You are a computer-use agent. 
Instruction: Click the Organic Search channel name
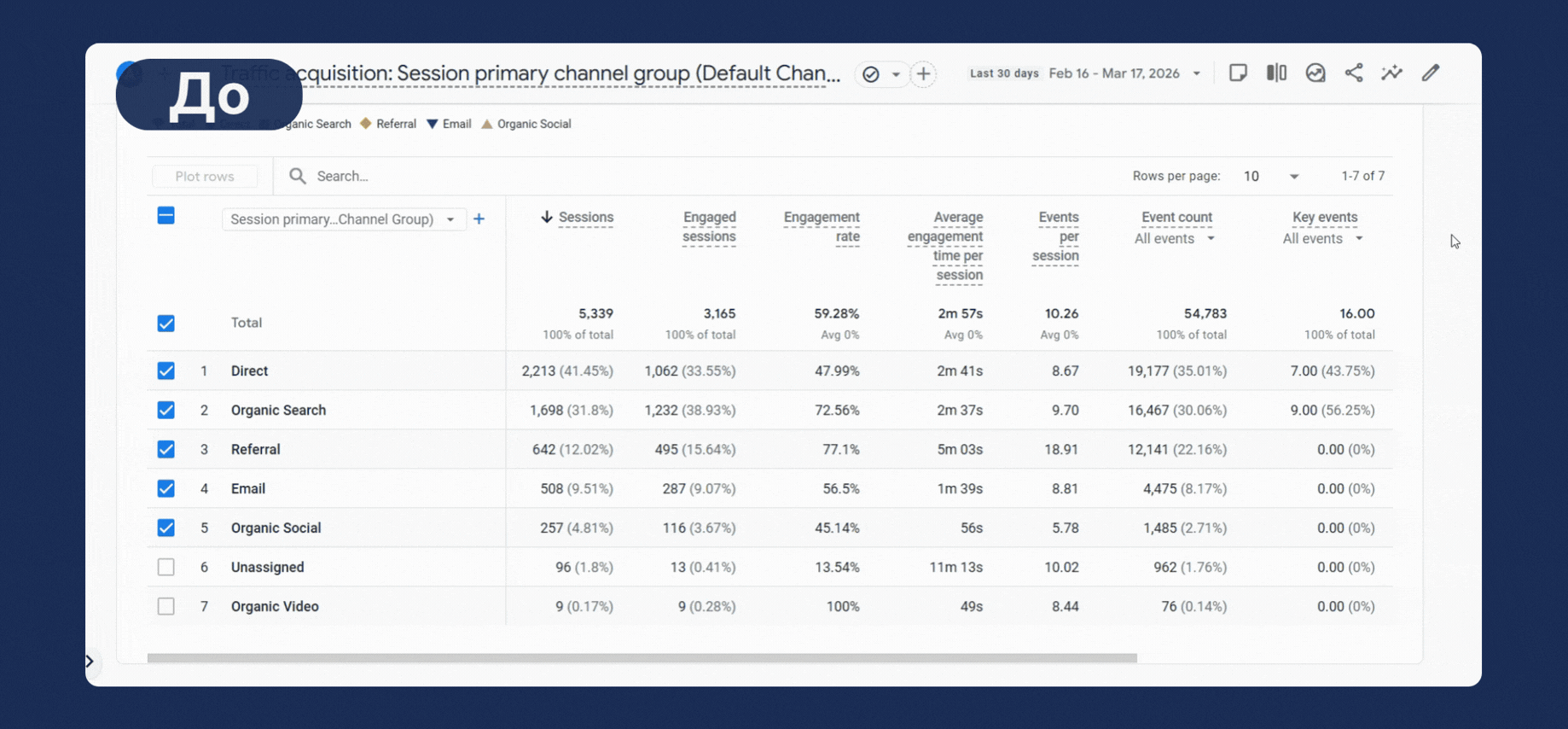pyautogui.click(x=279, y=411)
